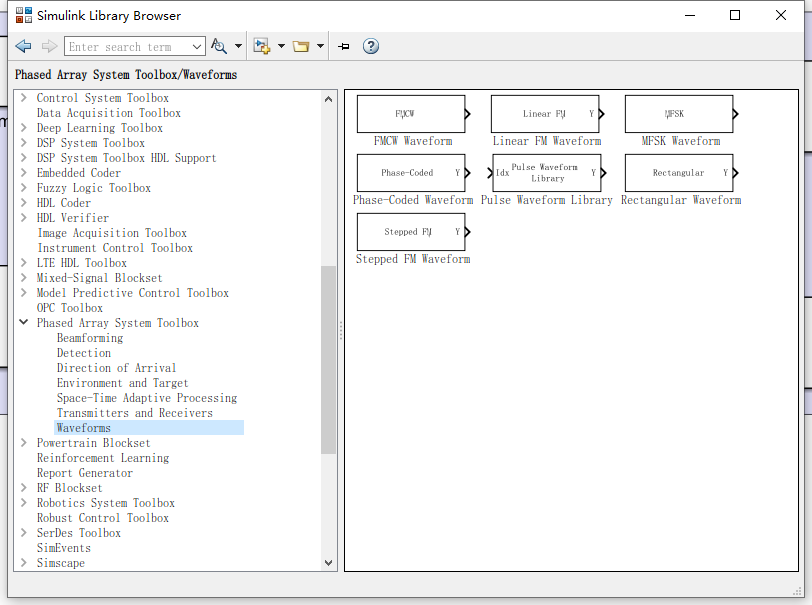The image size is (812, 605).
Task: Maximize the Simulink Library Browser window
Action: (x=734, y=15)
